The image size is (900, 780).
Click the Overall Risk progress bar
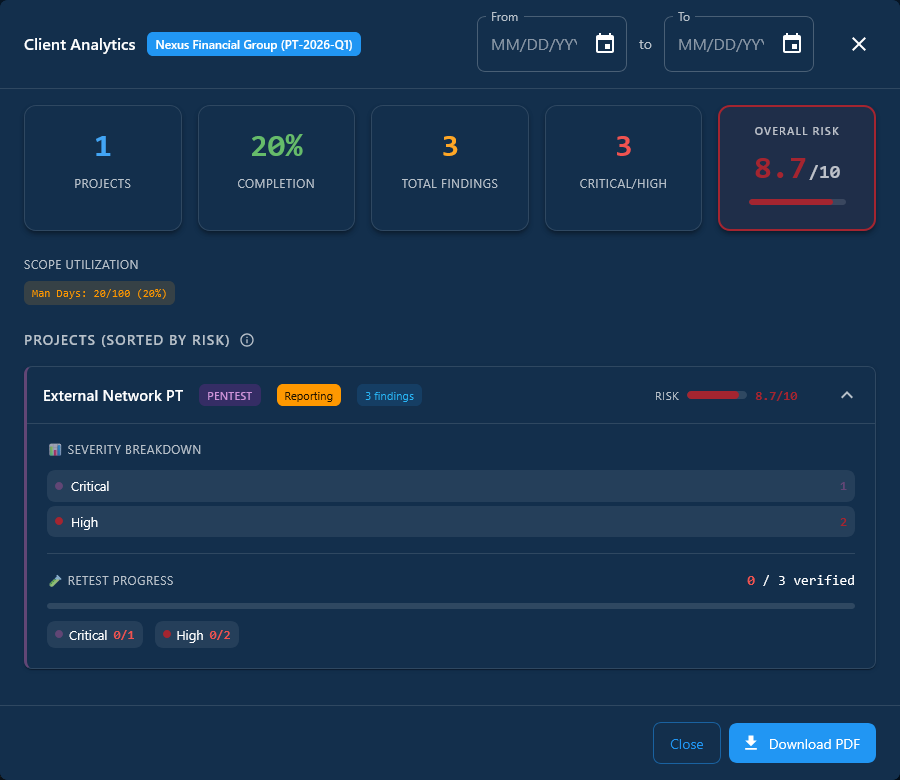797,202
